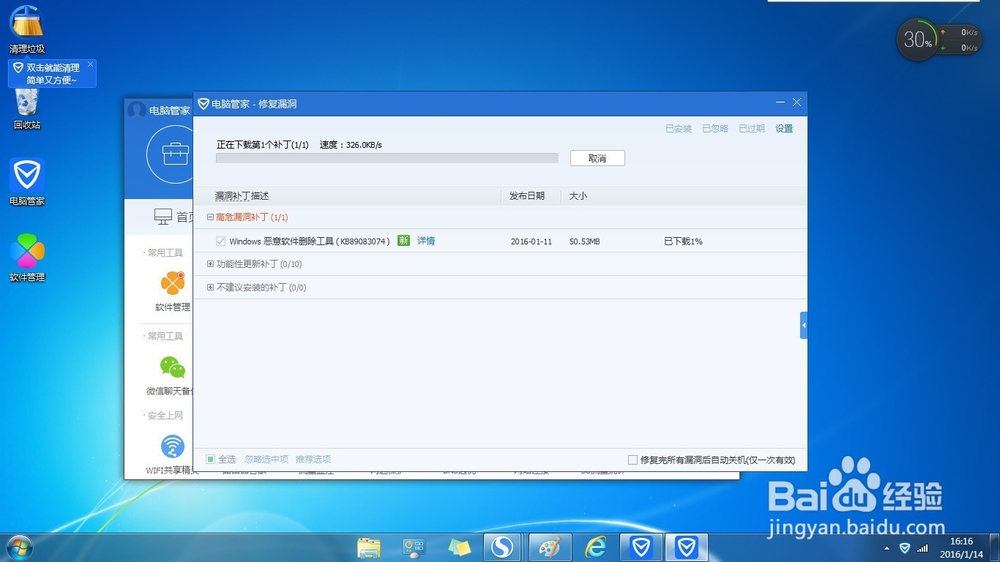Select the 电脑管家 desktop shortcut

coord(27,182)
